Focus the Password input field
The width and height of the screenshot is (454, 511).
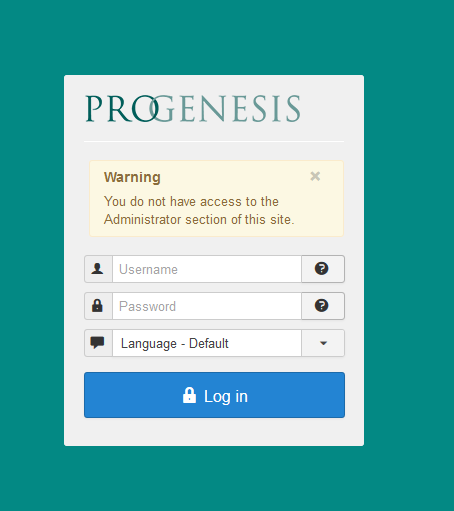pos(207,306)
